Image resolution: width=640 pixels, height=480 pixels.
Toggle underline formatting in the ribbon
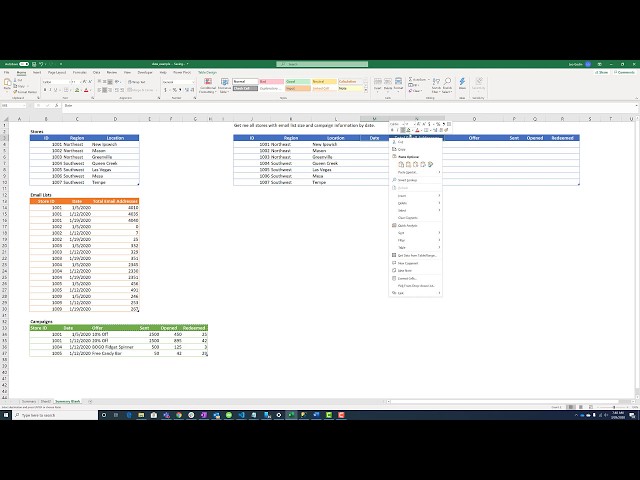click(x=56, y=90)
